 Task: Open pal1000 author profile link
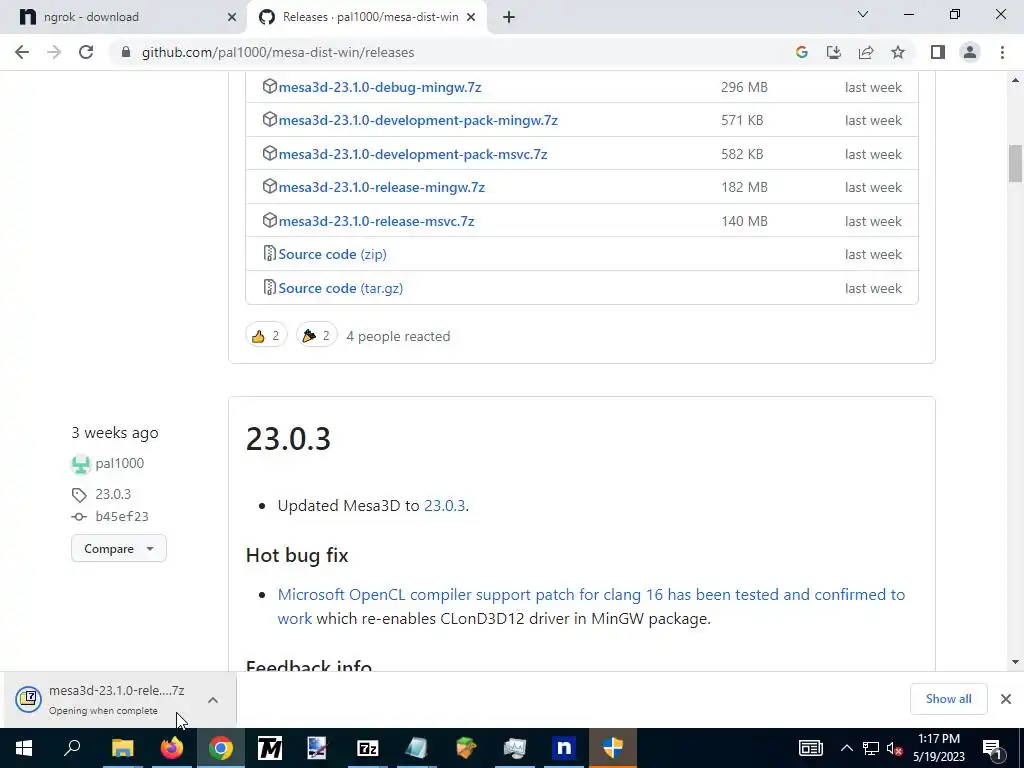[x=120, y=464]
